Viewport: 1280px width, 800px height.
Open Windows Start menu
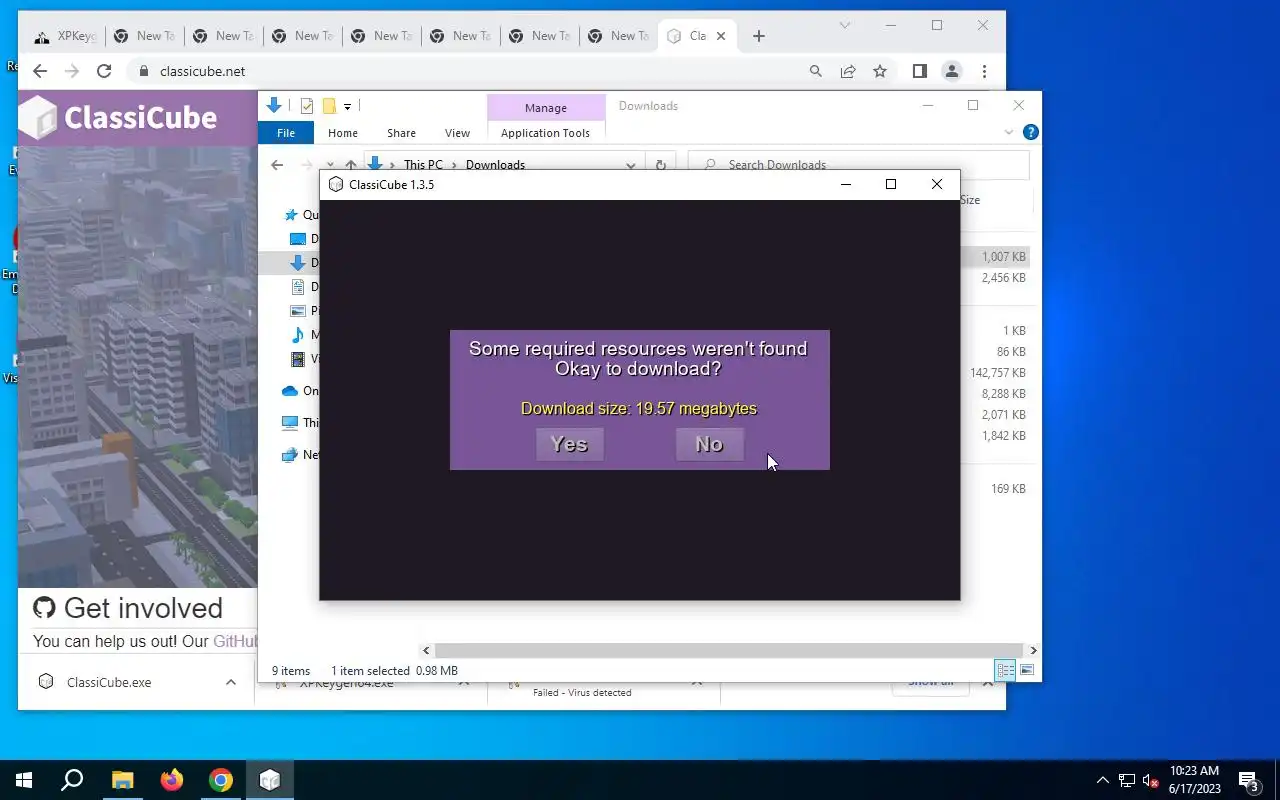tap(24, 780)
